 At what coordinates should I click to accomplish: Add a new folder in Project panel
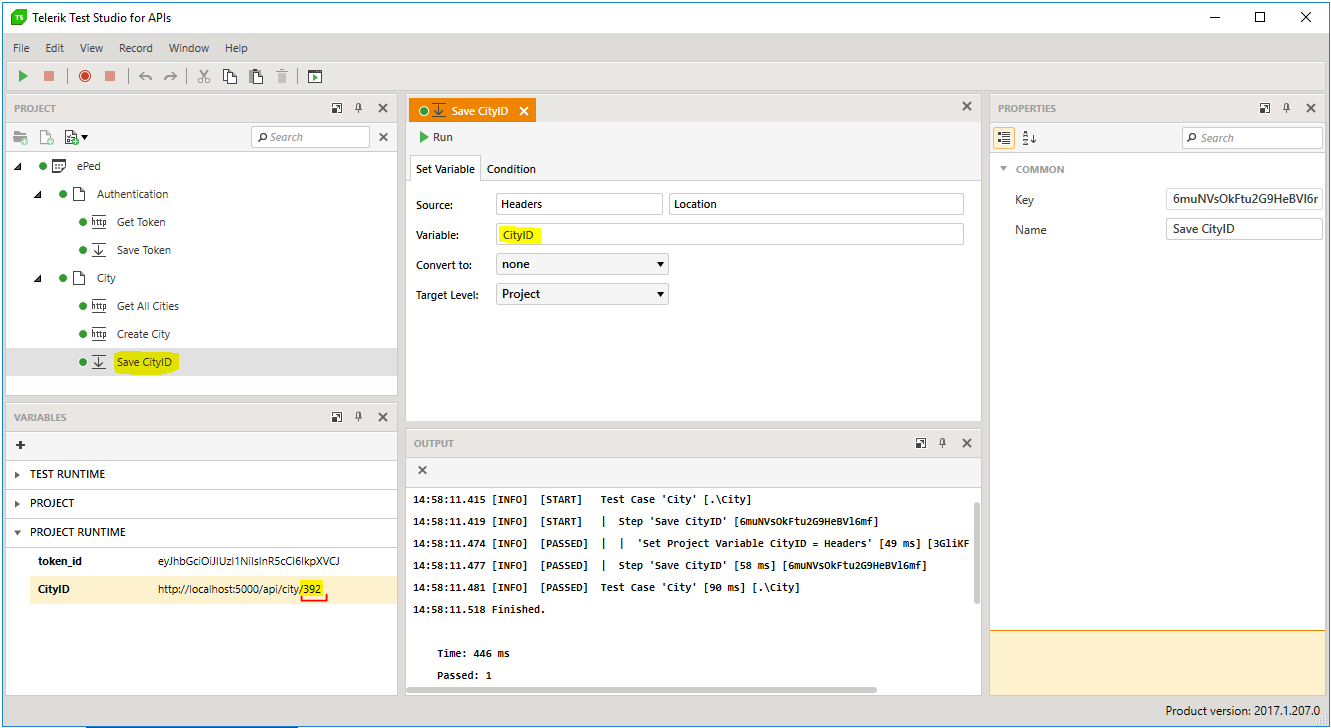21,137
